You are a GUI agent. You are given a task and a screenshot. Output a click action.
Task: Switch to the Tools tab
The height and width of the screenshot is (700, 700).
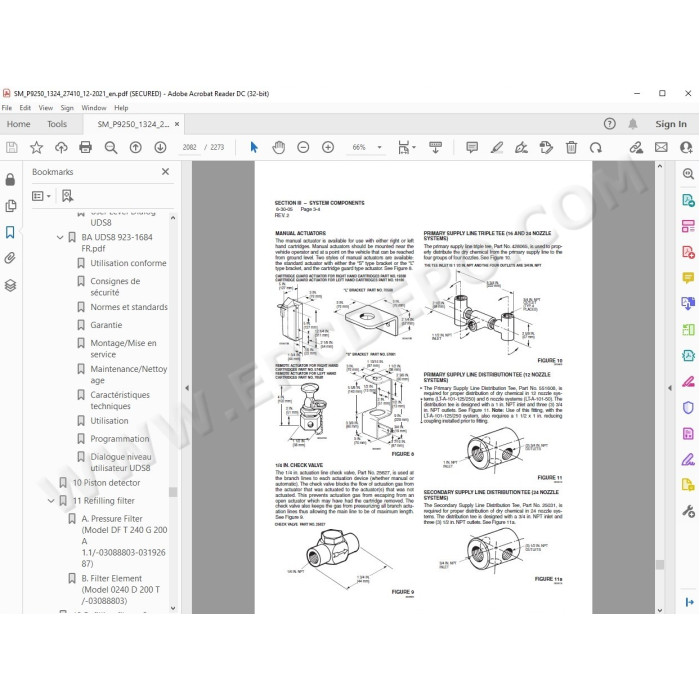pyautogui.click(x=57, y=124)
